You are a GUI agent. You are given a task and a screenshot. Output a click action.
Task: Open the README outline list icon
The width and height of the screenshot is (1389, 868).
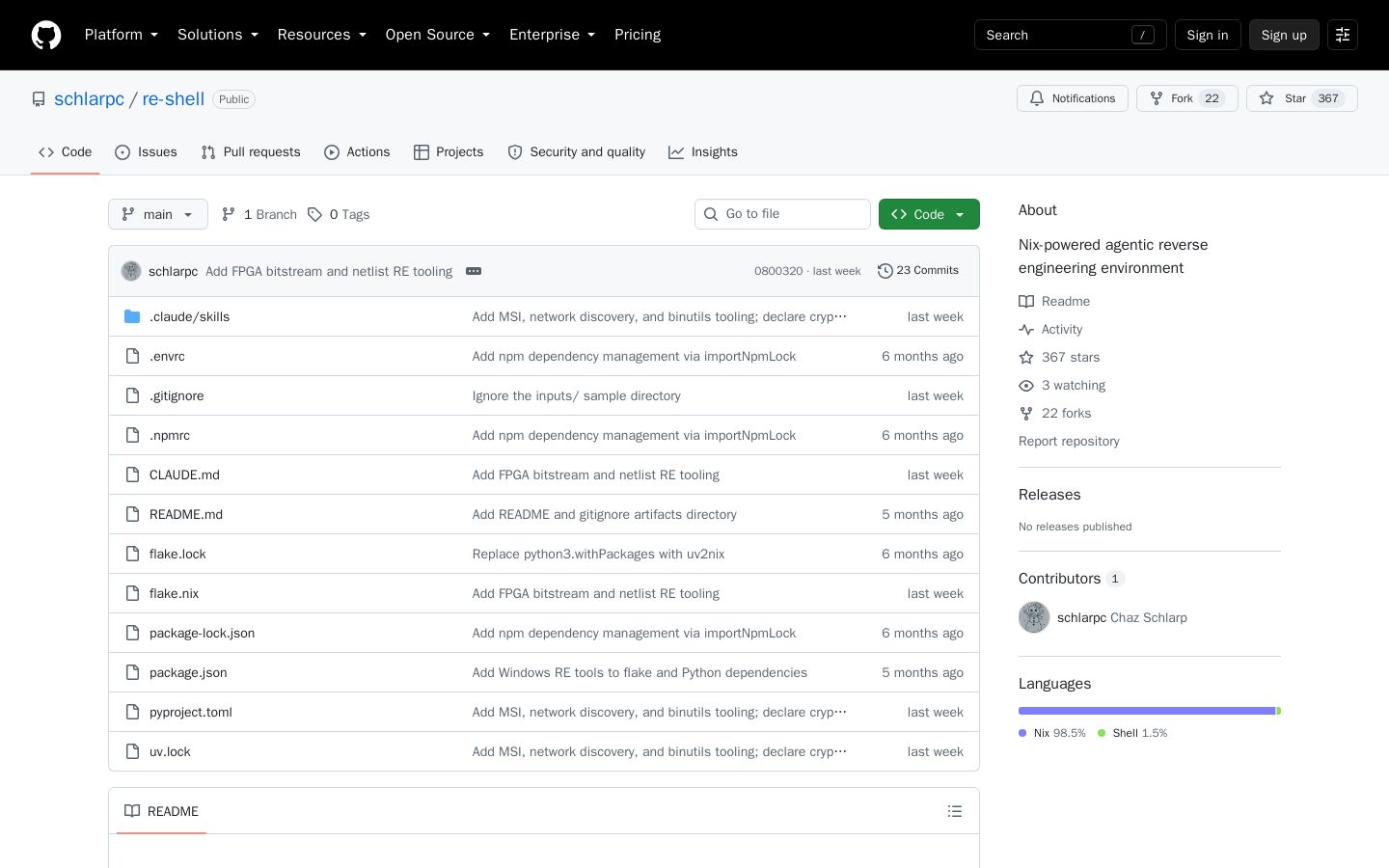click(x=955, y=811)
